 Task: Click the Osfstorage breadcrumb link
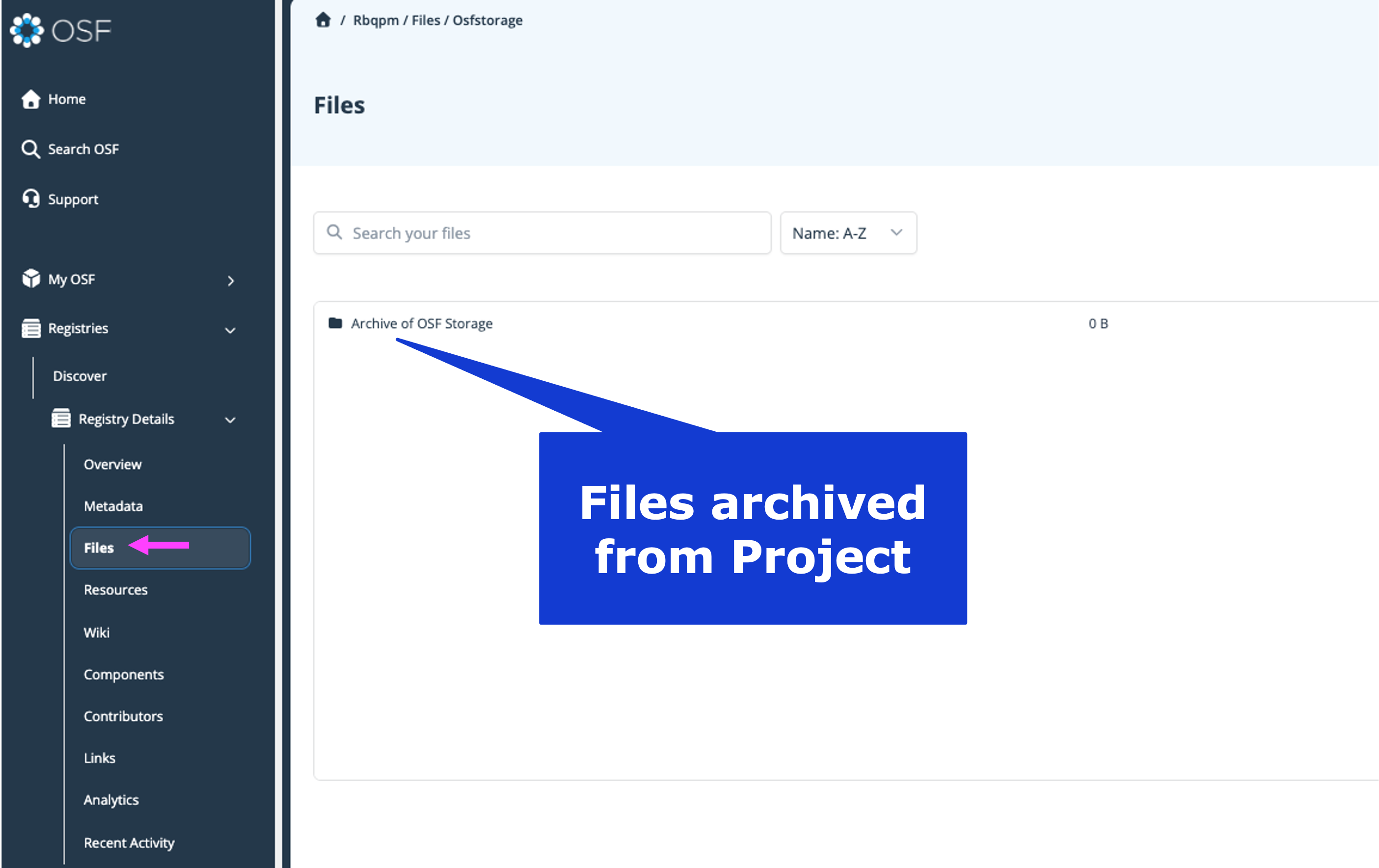pos(488,20)
